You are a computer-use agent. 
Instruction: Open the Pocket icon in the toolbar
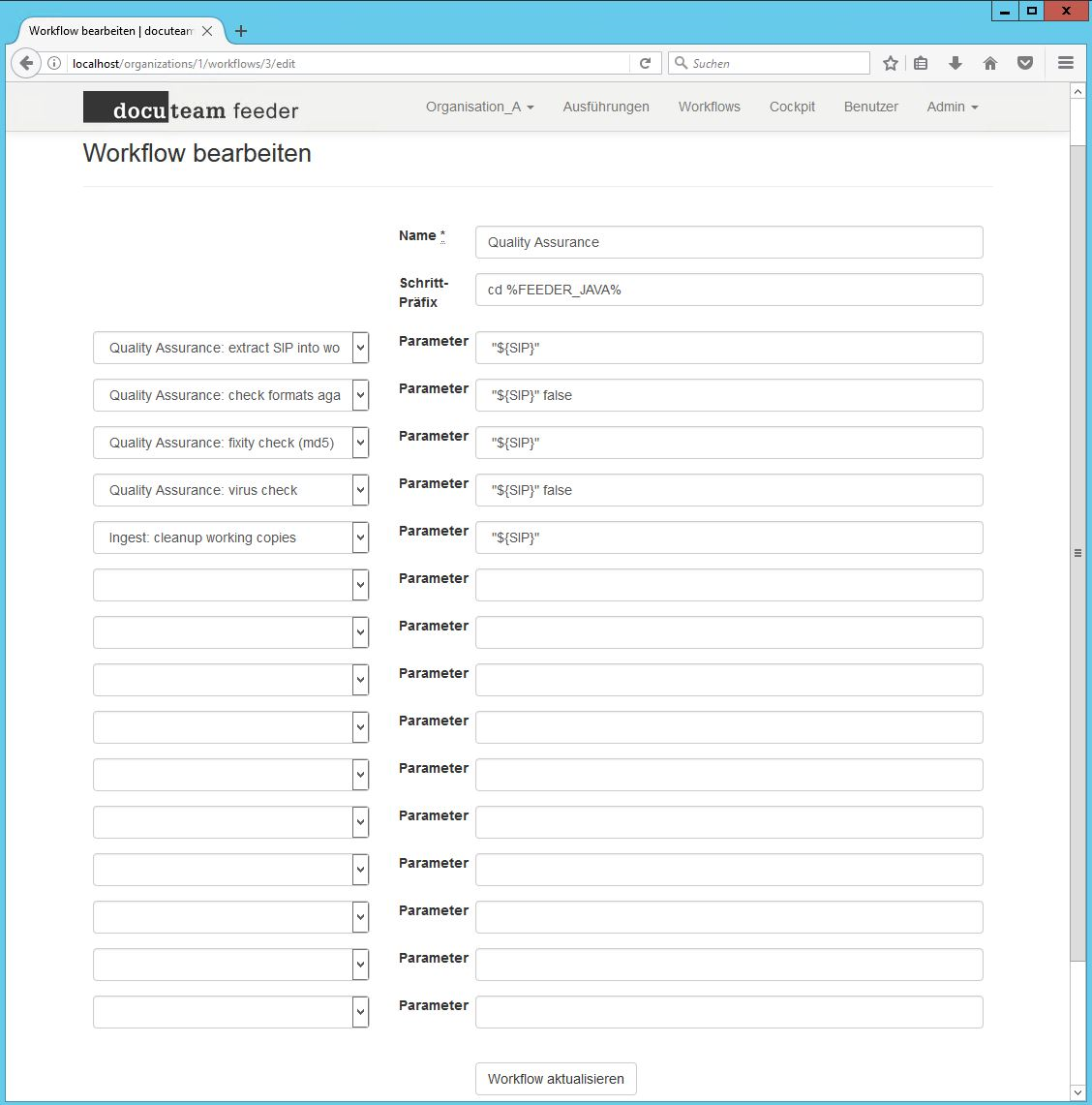[1024, 63]
